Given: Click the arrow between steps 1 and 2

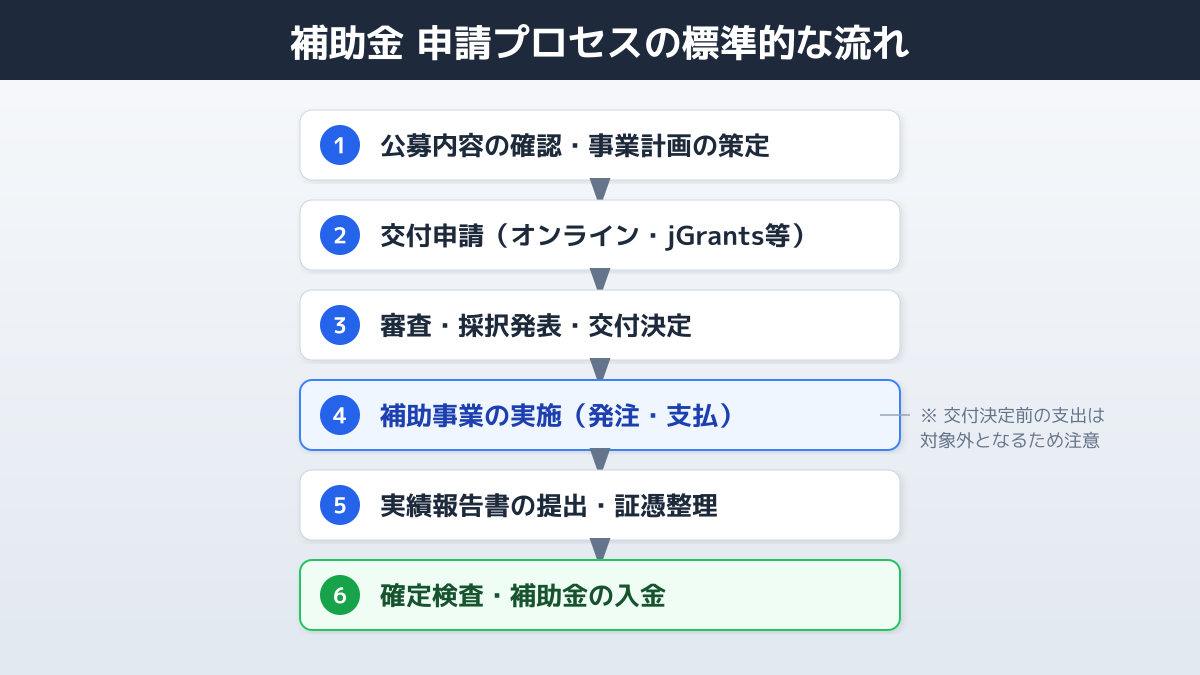Looking at the screenshot, I should (x=600, y=190).
